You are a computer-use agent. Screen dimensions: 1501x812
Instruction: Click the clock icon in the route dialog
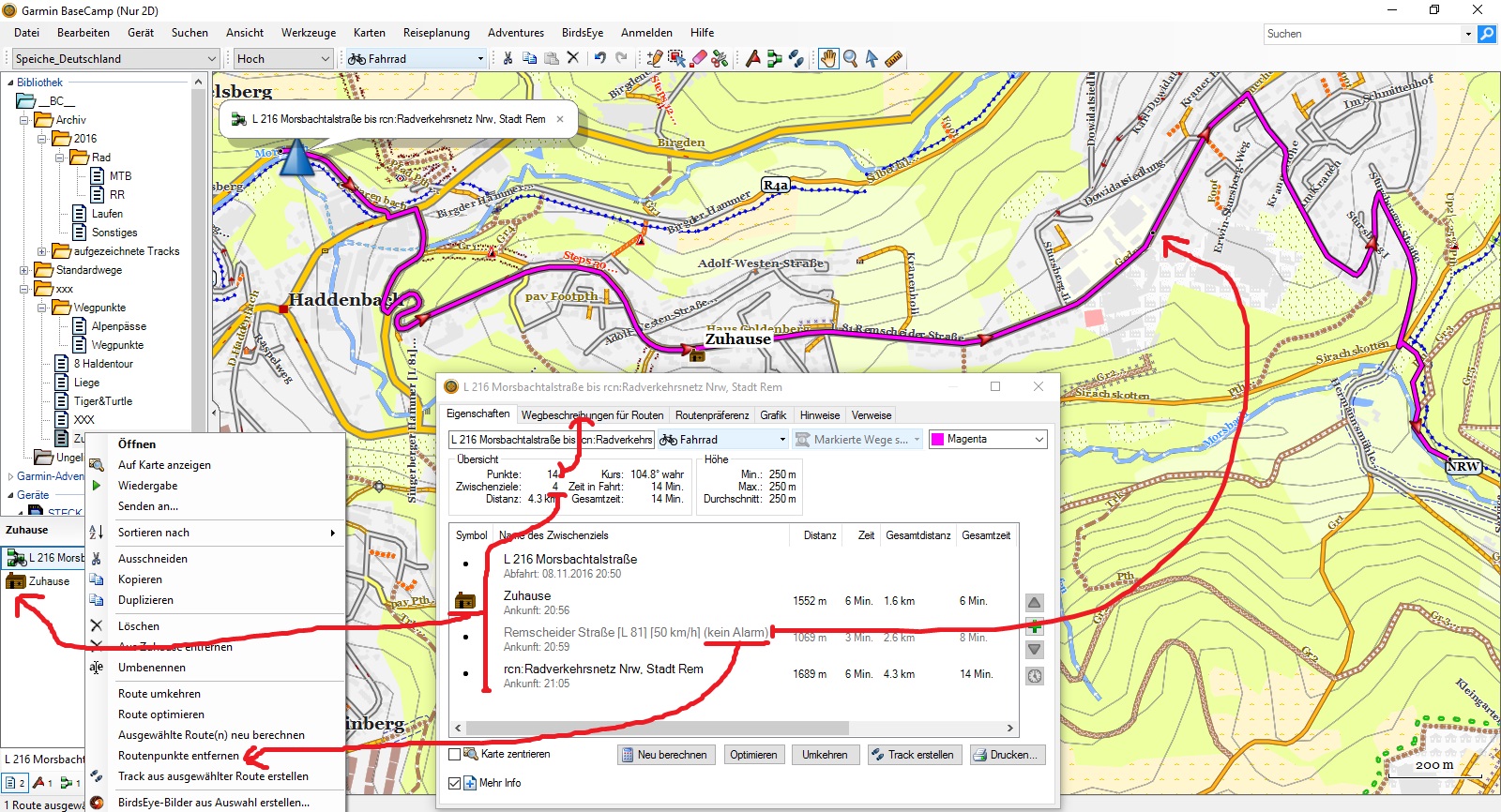coord(1034,675)
